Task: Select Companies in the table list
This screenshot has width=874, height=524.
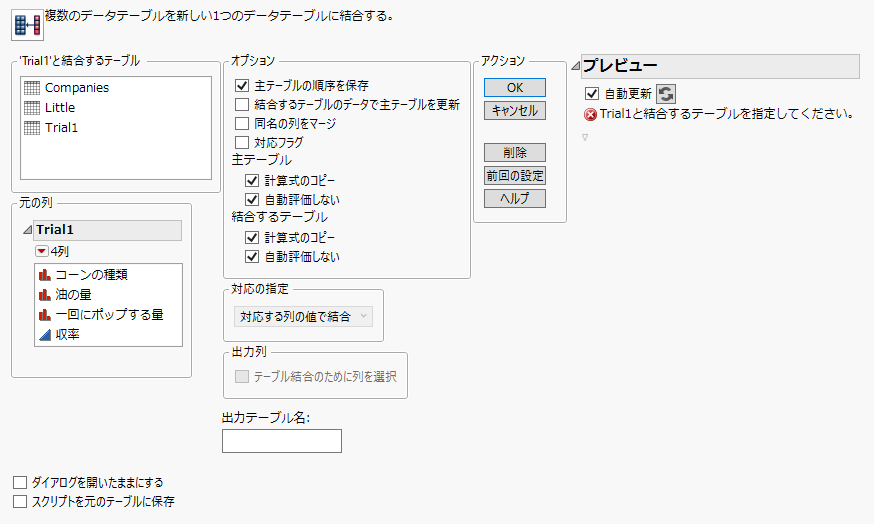Action: click(77, 88)
